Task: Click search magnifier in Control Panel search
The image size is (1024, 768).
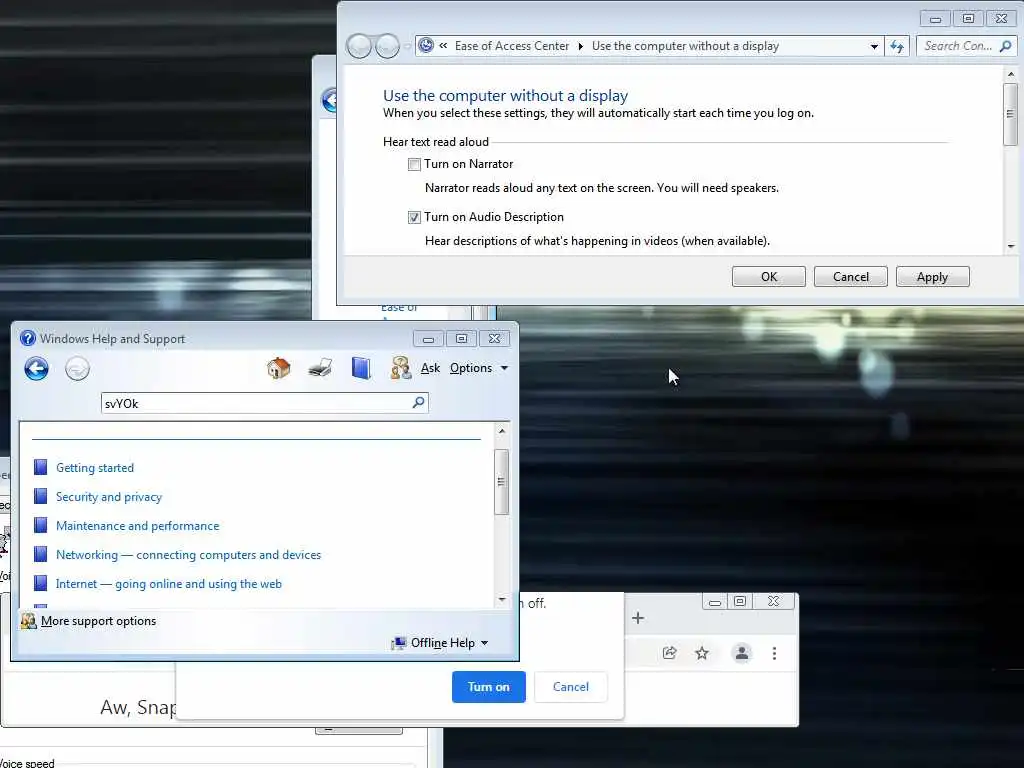Action: (1006, 46)
